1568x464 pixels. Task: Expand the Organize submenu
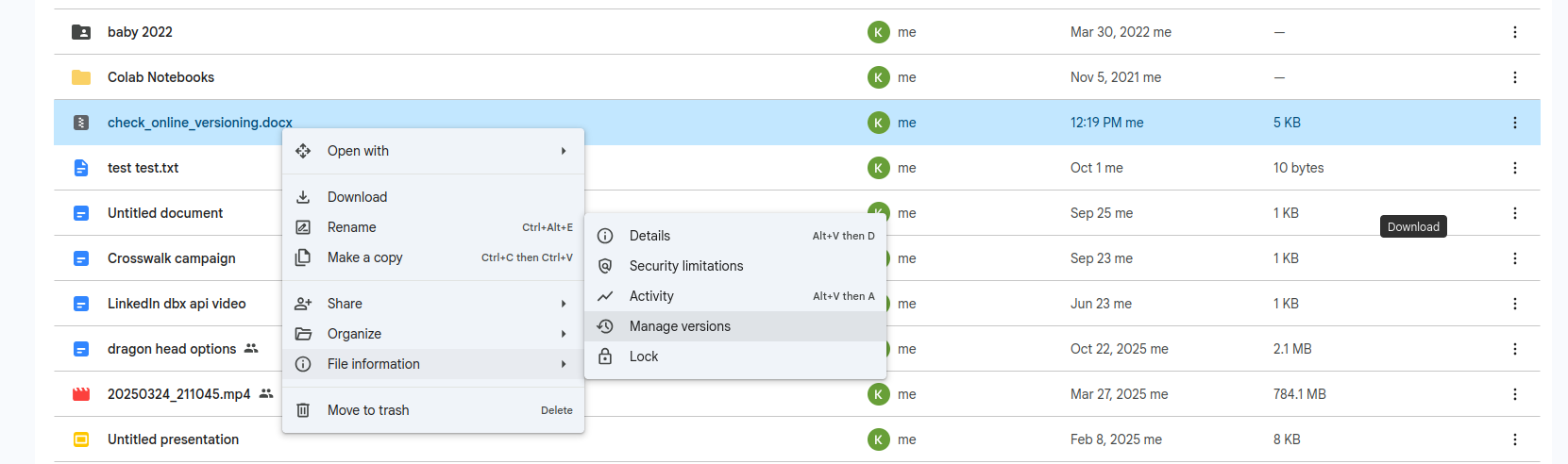click(433, 334)
